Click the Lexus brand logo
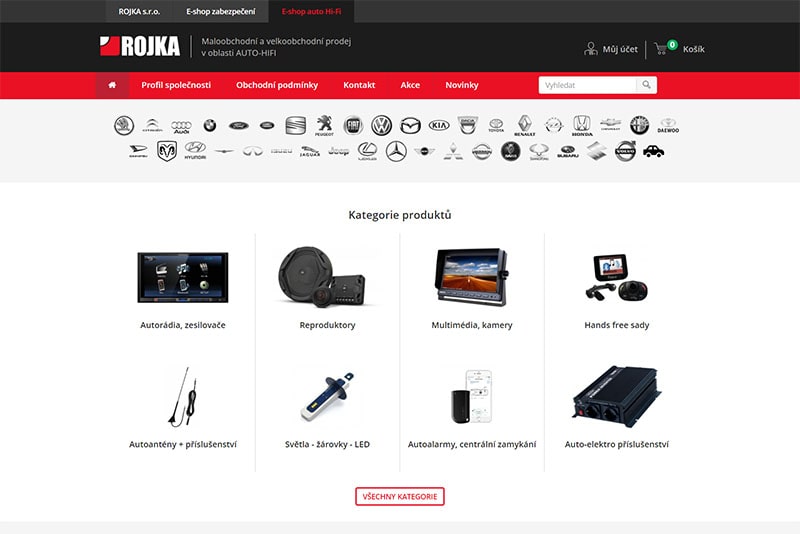This screenshot has height=534, width=800. pos(367,151)
